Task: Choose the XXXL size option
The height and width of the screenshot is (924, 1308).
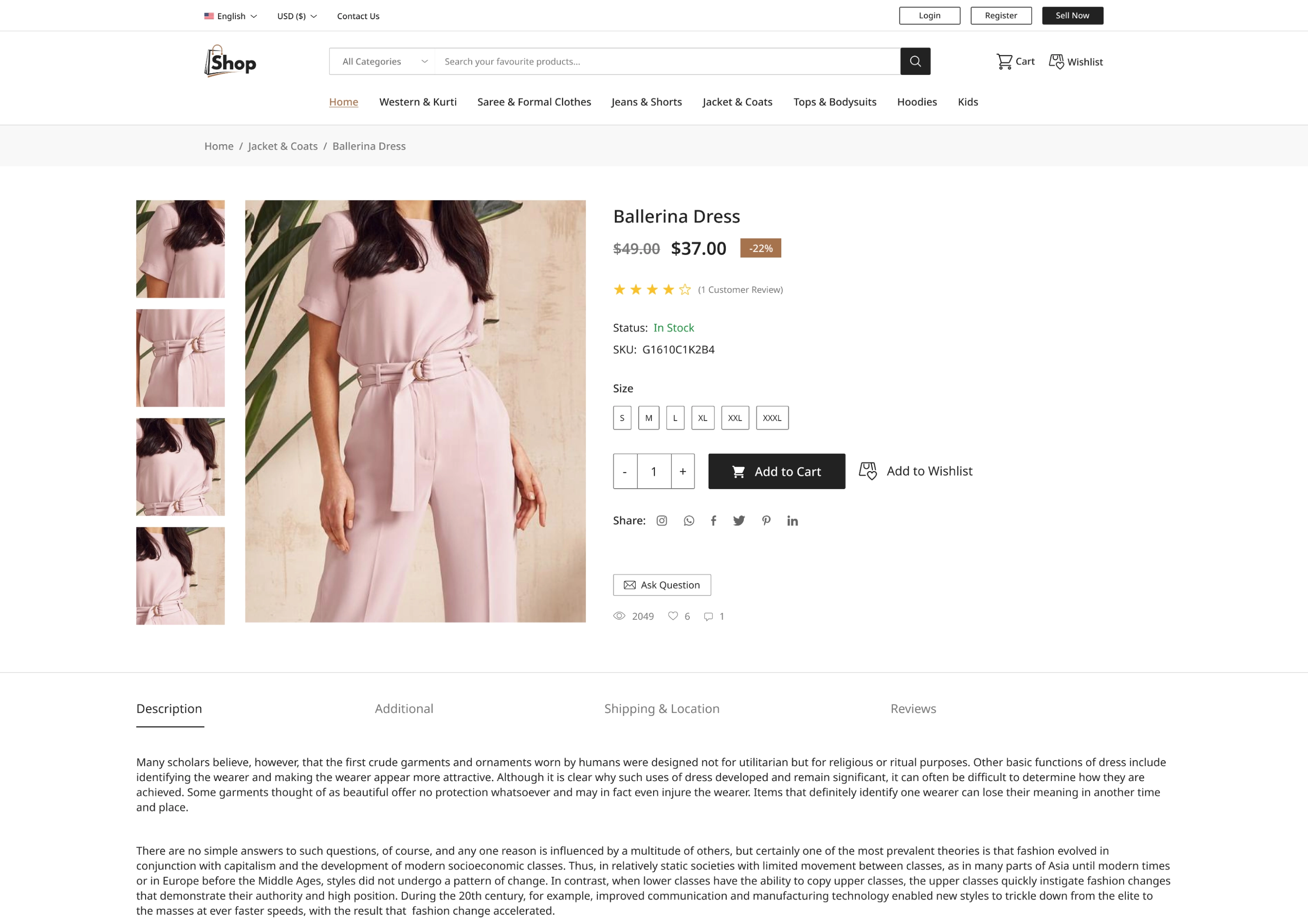Action: [772, 417]
